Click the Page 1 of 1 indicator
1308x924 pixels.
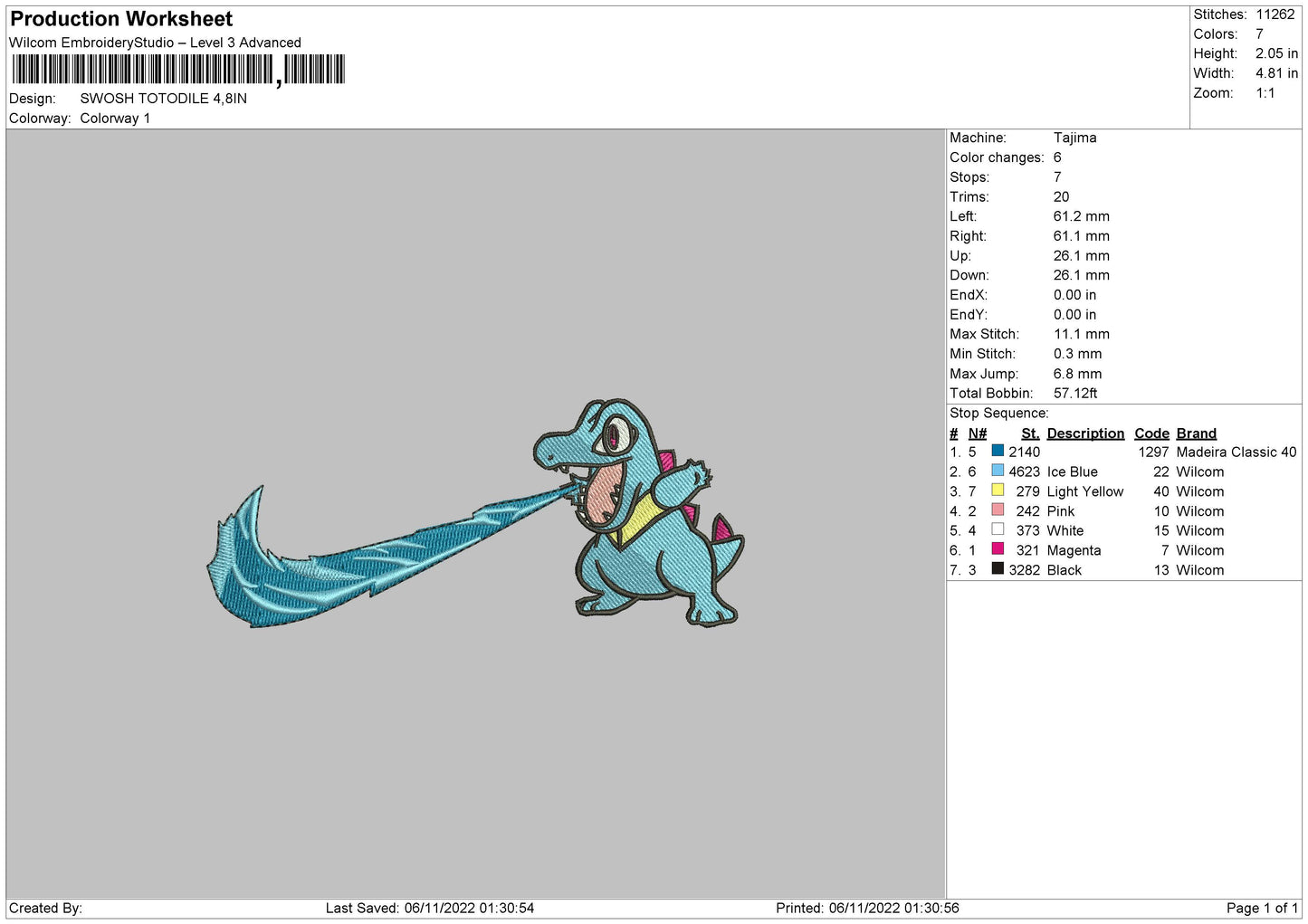pyautogui.click(x=1262, y=908)
